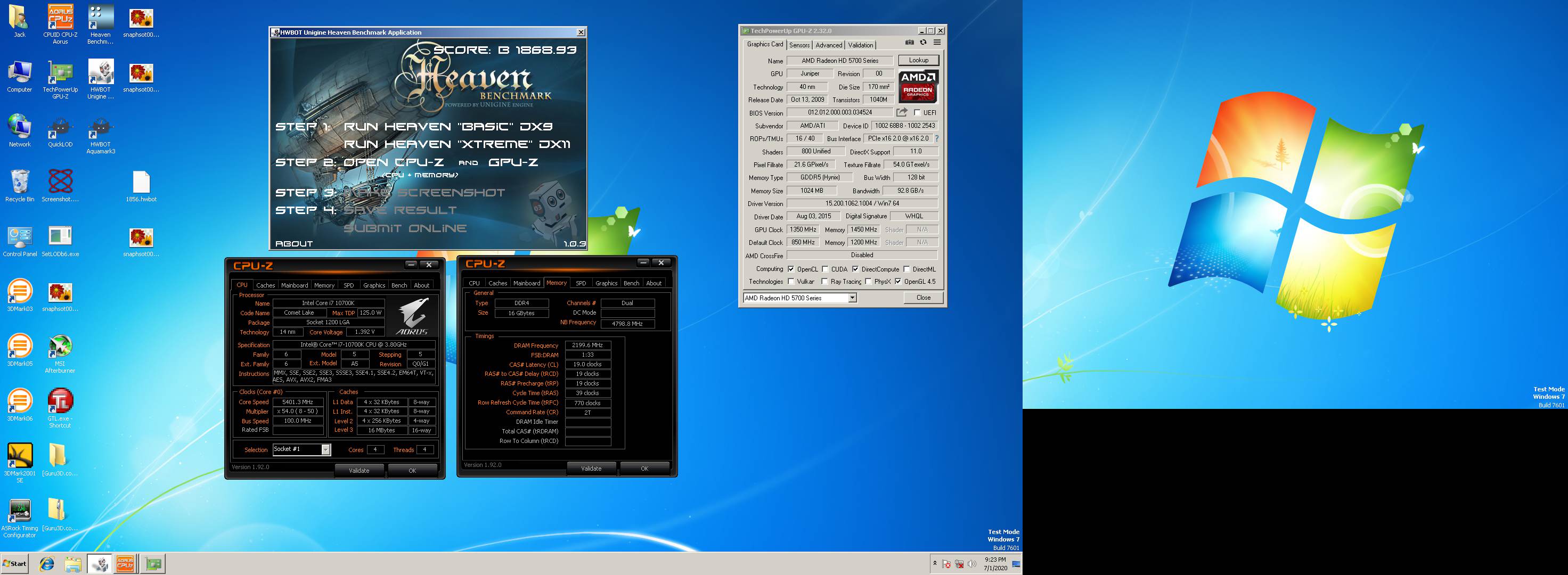
Task: Launch QuickLOD desktop shortcut
Action: click(x=60, y=132)
